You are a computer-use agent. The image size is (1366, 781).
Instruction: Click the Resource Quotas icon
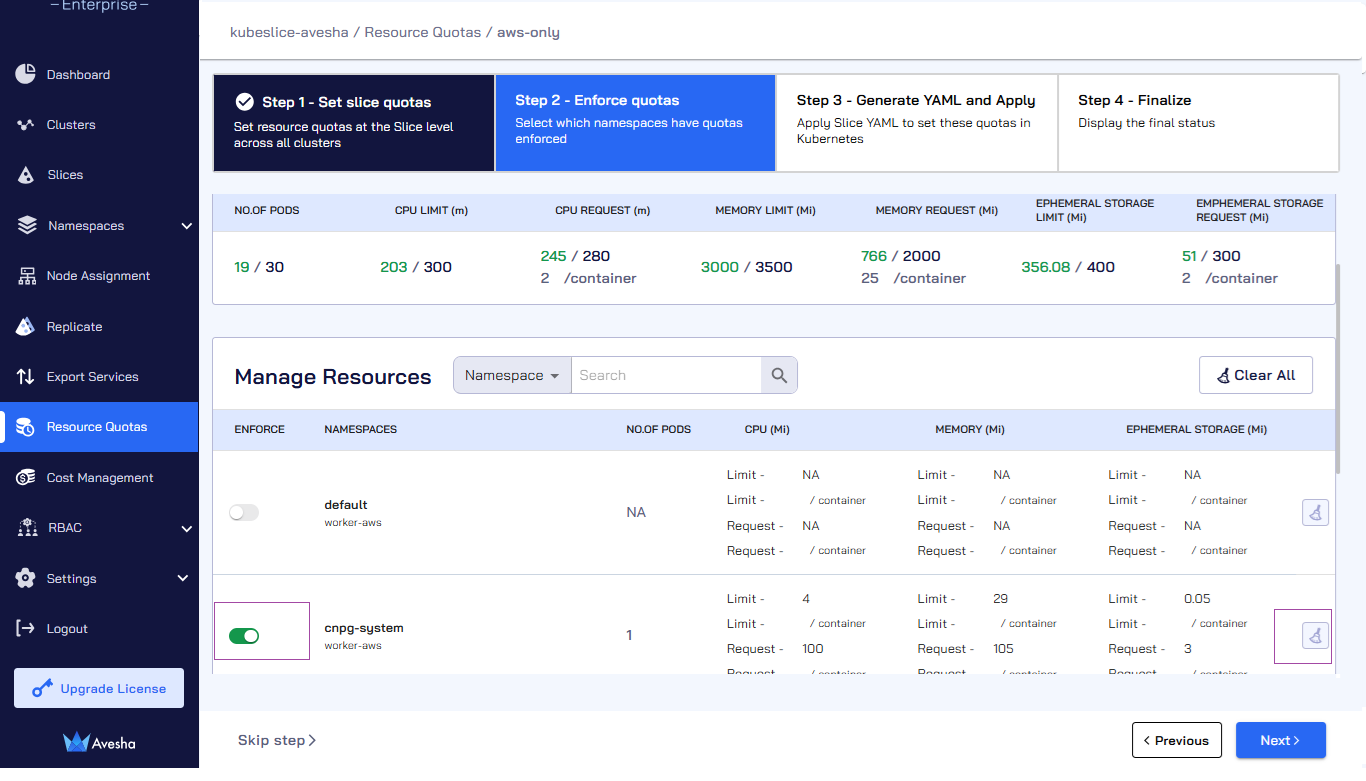[x=26, y=427]
